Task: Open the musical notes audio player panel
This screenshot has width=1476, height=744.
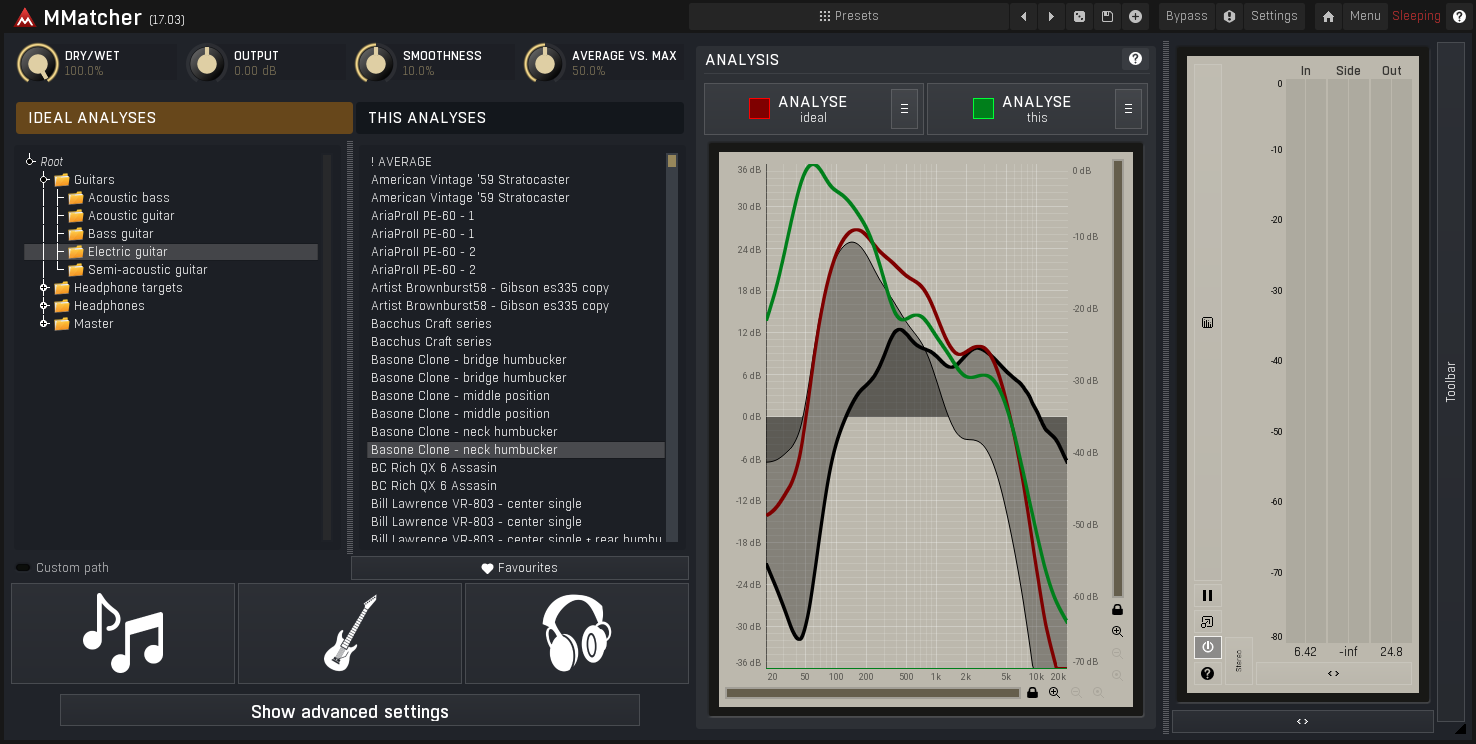Action: point(122,632)
